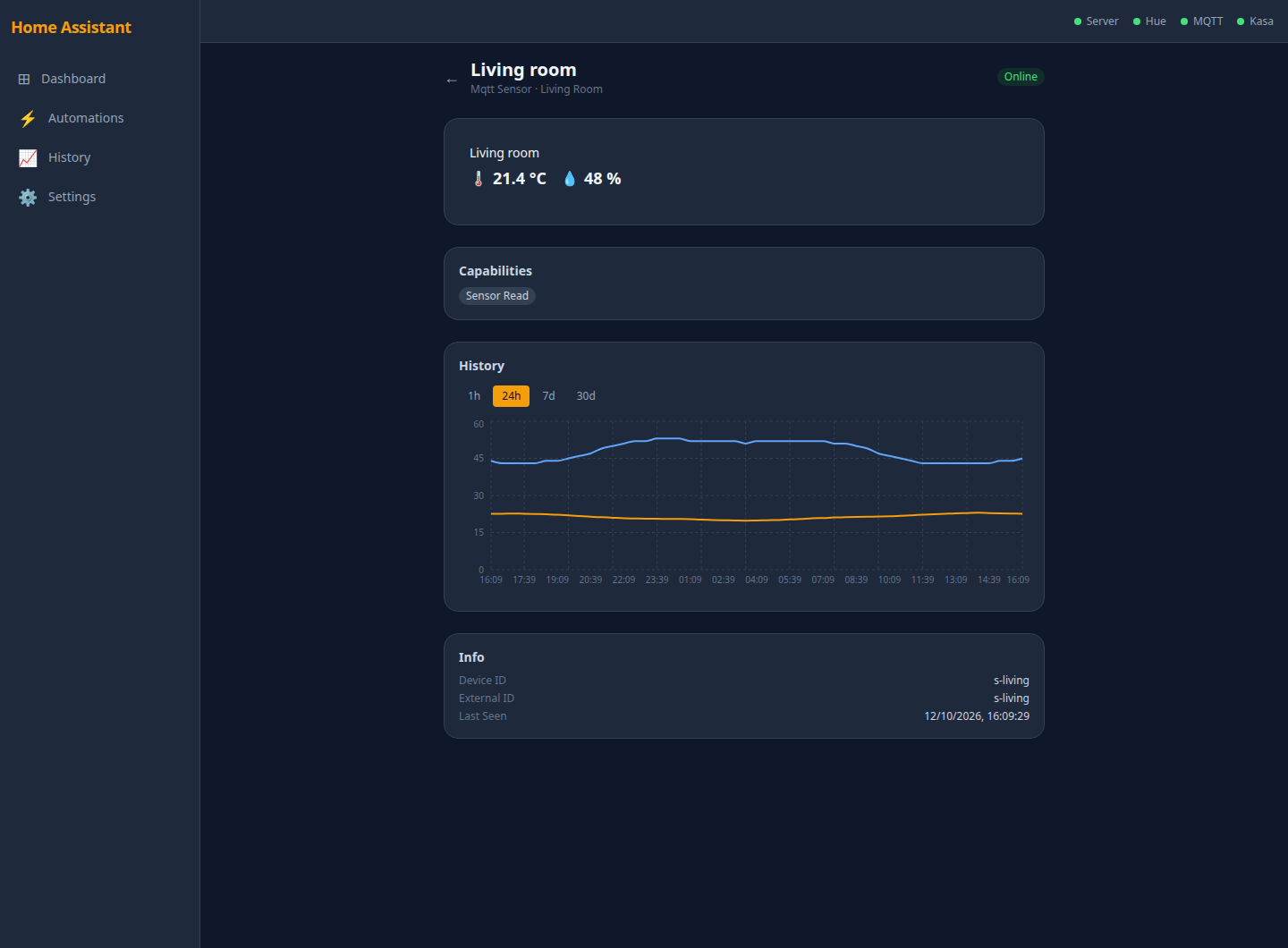The height and width of the screenshot is (948, 1288).
Task: Click the Hue status green dot
Action: 1137,21
